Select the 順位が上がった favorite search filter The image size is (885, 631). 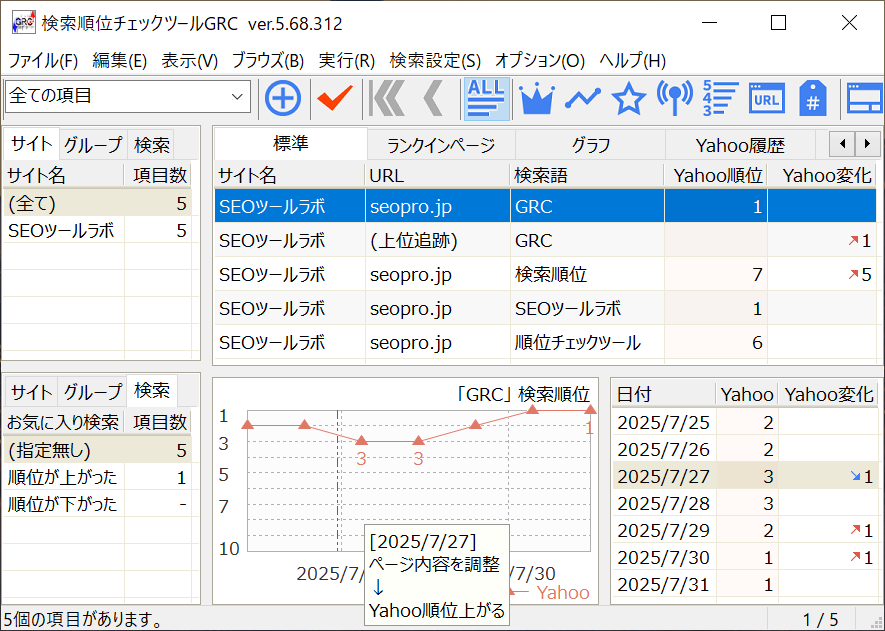click(62, 477)
